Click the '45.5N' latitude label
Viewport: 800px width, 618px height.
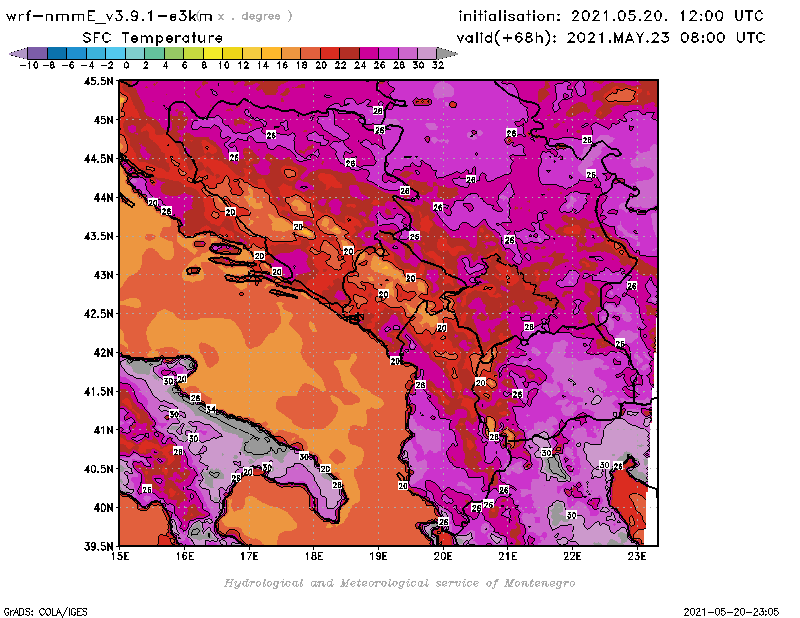(98, 81)
